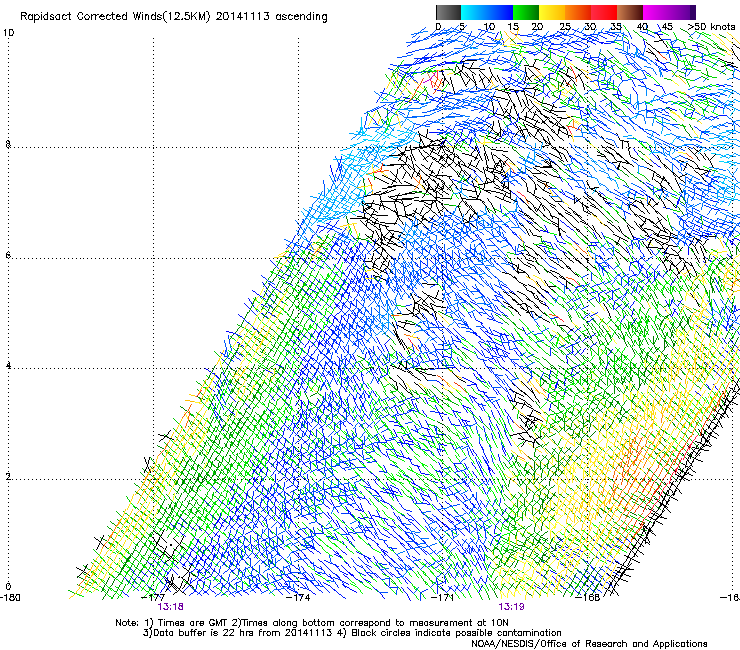Click the latitude '4' axis label
Image resolution: width=740 pixels, height=650 pixels.
(x=8, y=366)
